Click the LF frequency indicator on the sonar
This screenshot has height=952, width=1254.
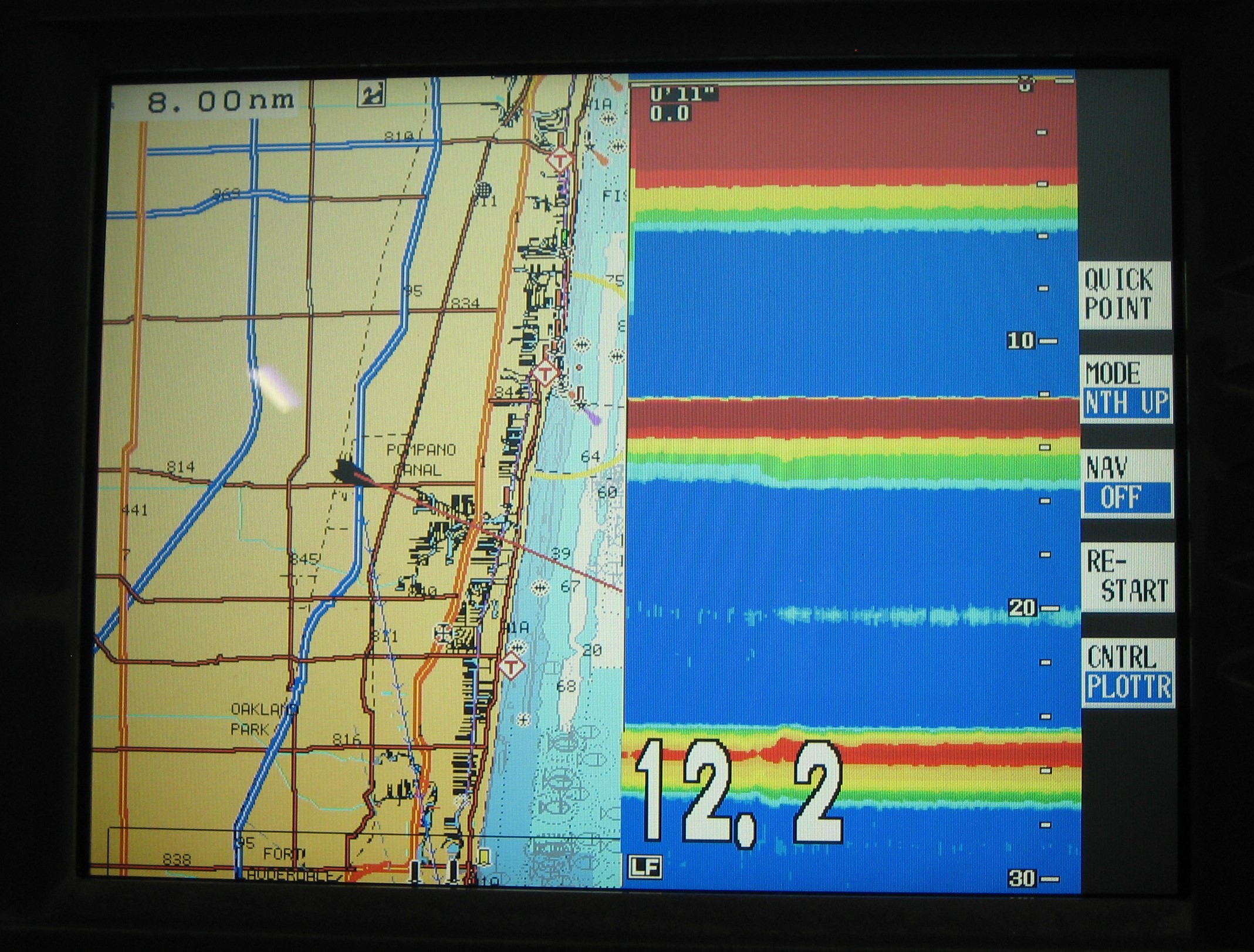644,866
